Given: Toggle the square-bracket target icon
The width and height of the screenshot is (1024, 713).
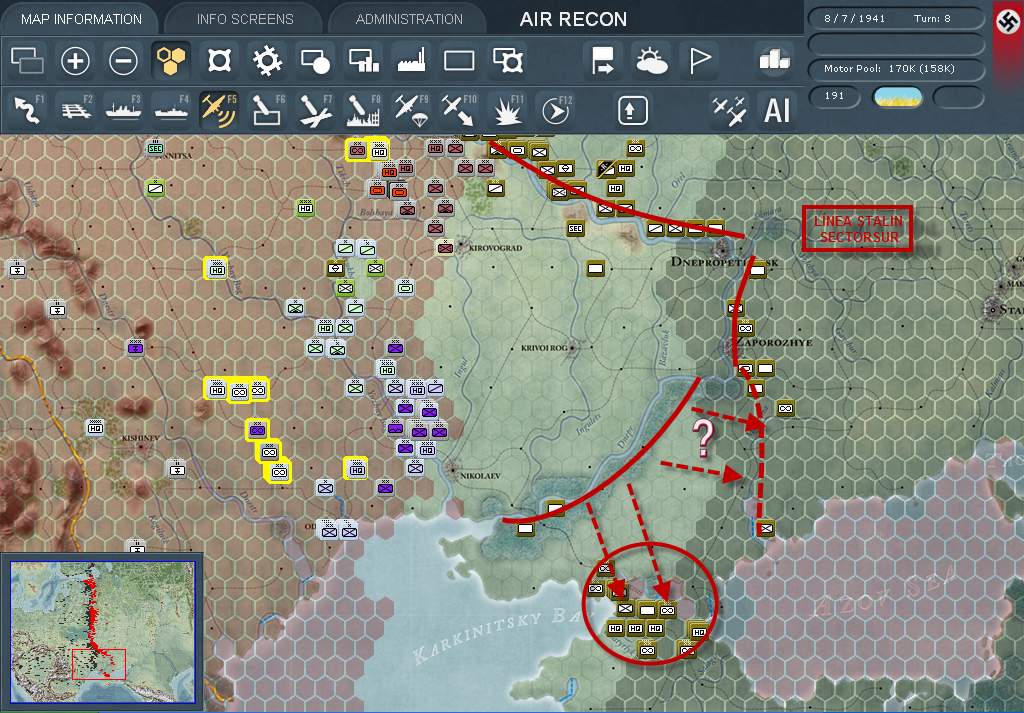Looking at the screenshot, I should [x=219, y=61].
